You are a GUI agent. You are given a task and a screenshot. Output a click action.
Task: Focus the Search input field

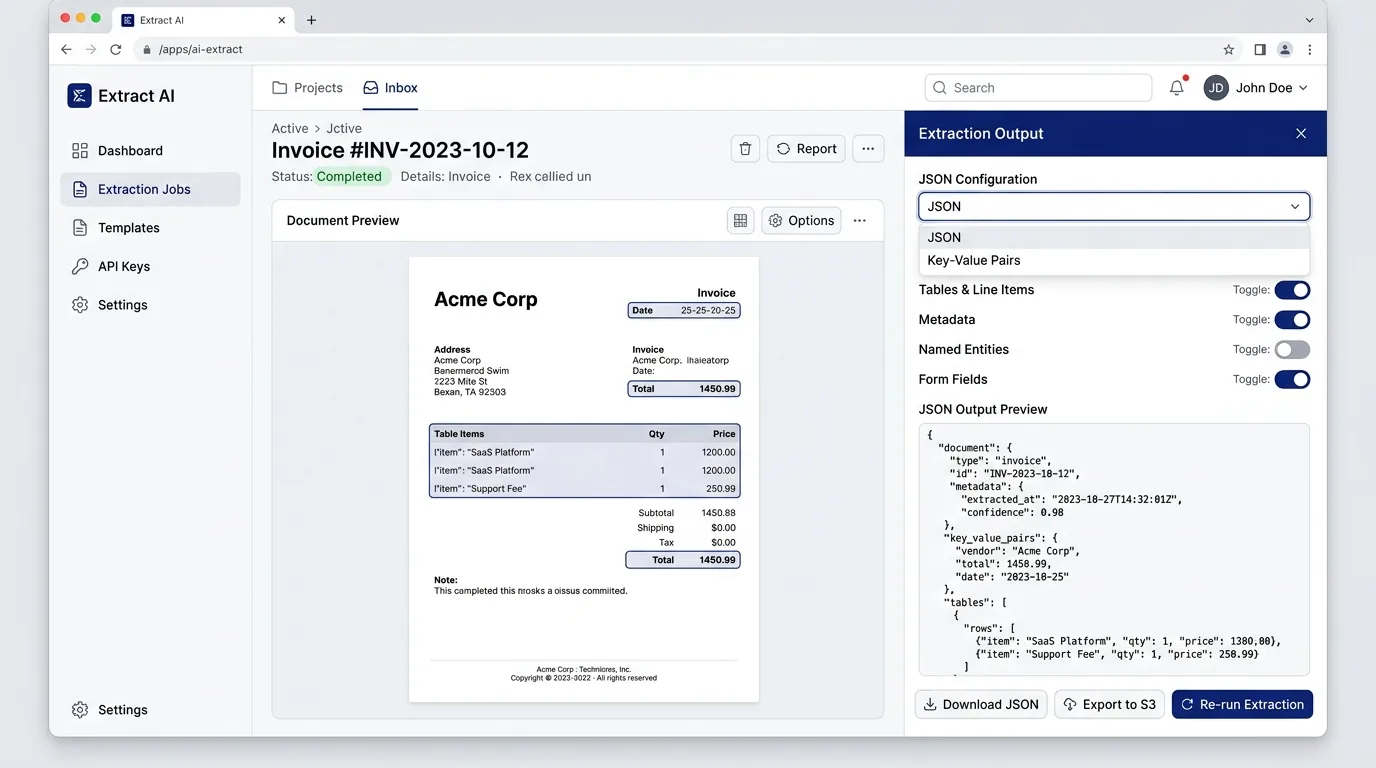pyautogui.click(x=1038, y=88)
